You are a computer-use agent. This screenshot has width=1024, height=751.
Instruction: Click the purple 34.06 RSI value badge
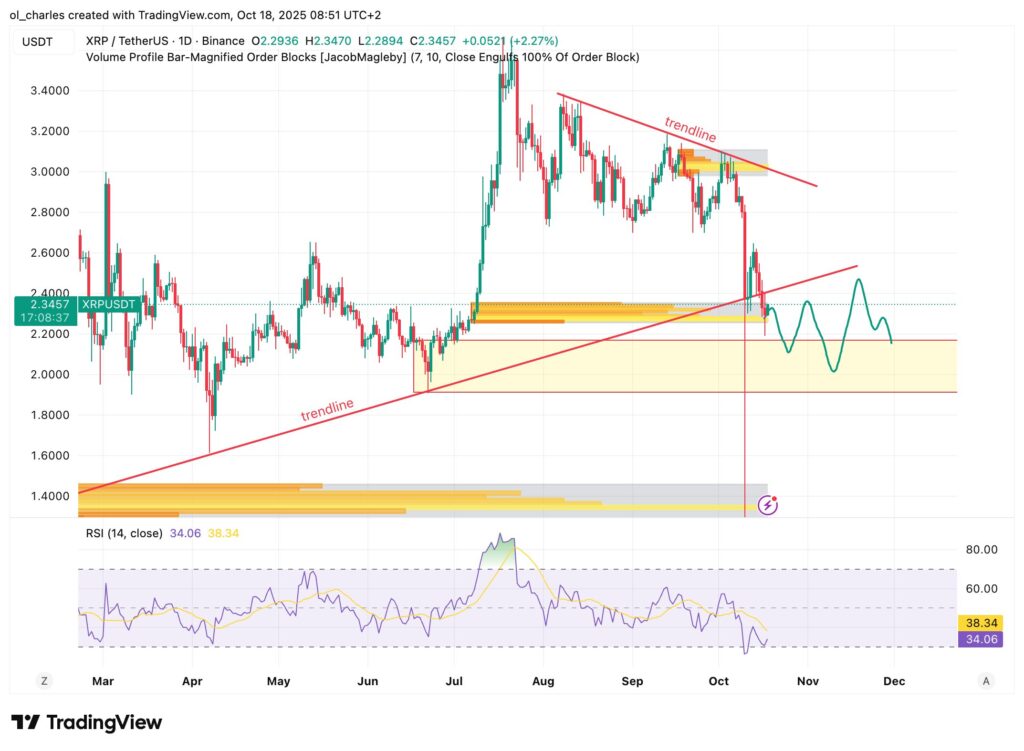pyautogui.click(x=984, y=638)
